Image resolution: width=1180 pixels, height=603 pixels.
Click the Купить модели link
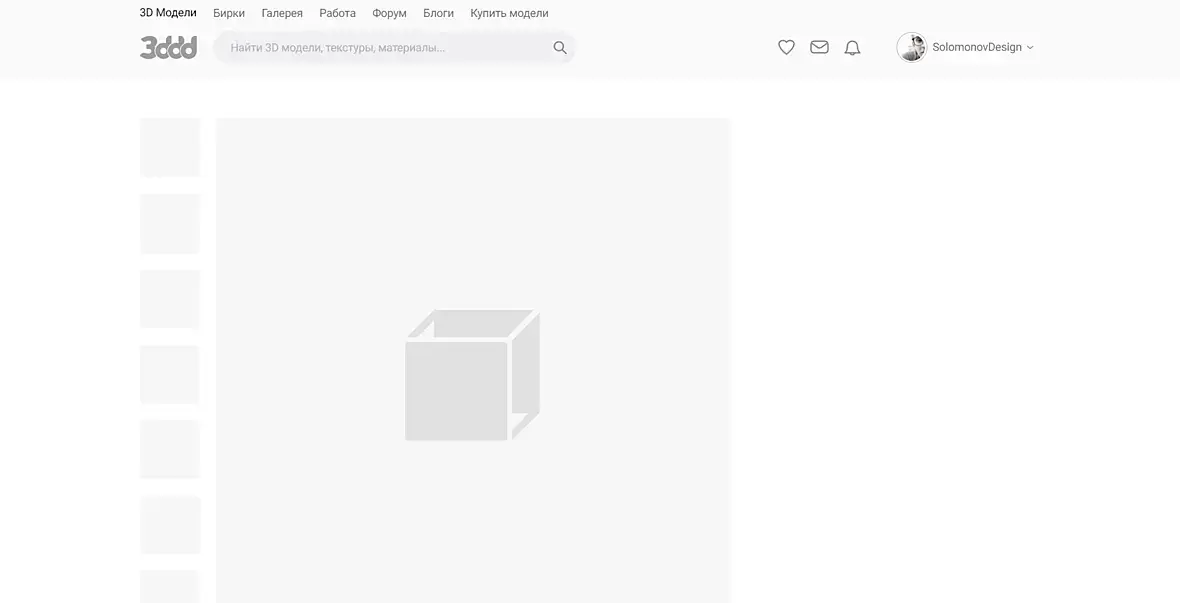[509, 13]
